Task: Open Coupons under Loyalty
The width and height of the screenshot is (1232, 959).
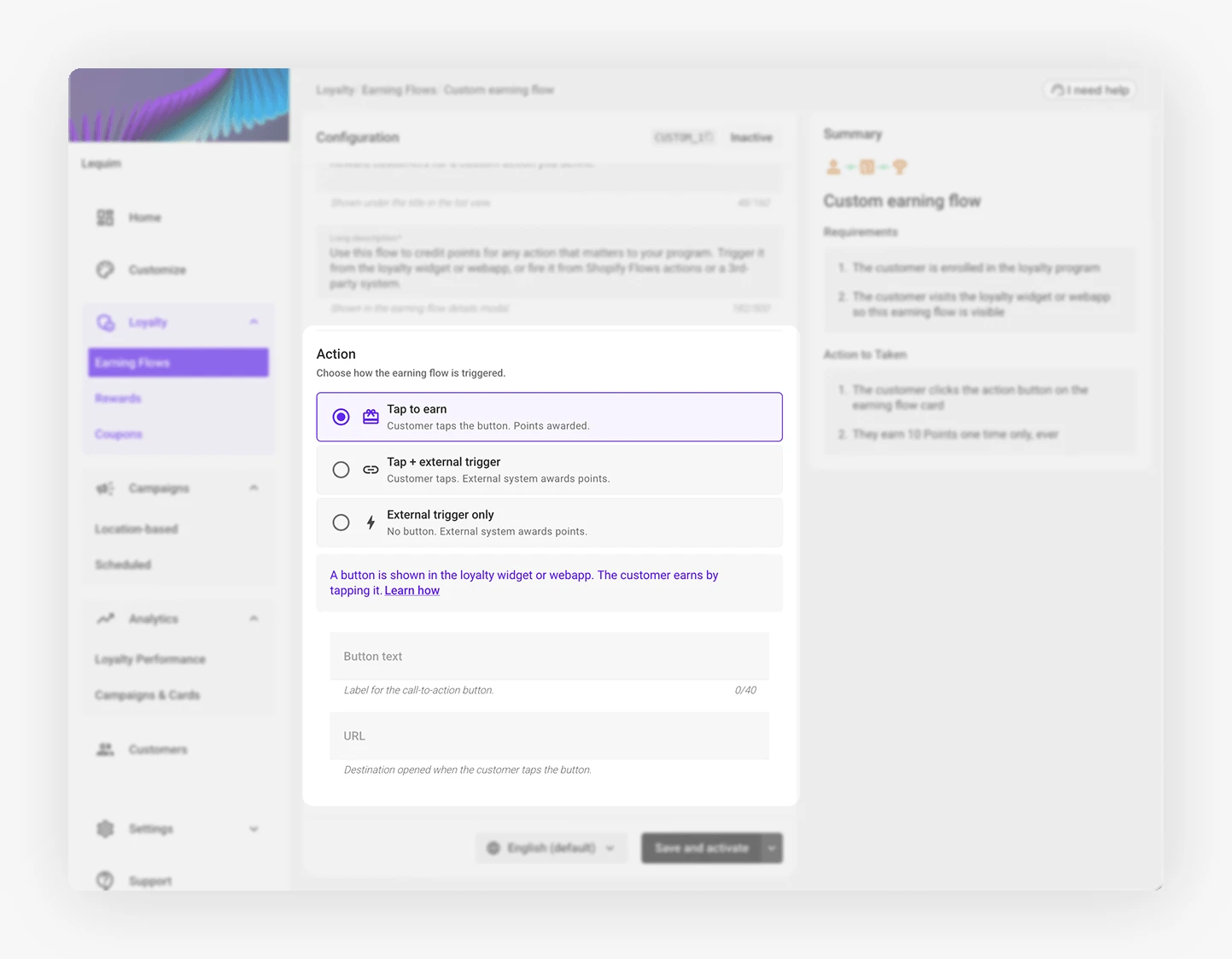Action: 119,435
